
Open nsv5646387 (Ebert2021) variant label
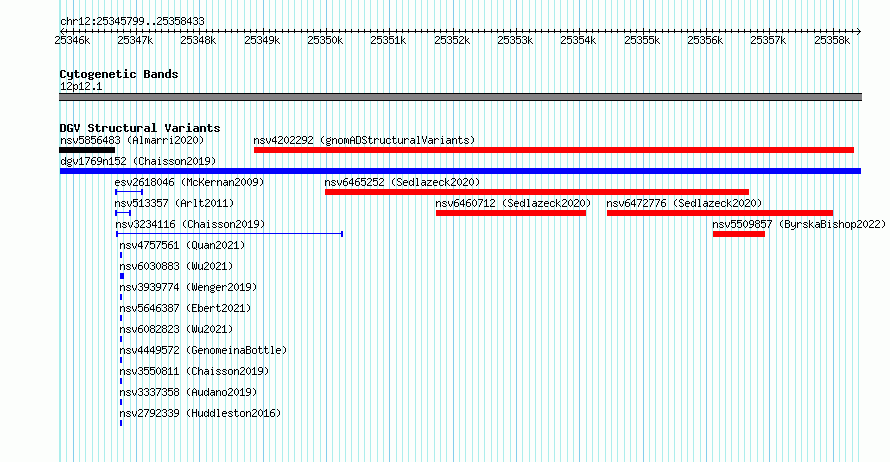coord(185,308)
